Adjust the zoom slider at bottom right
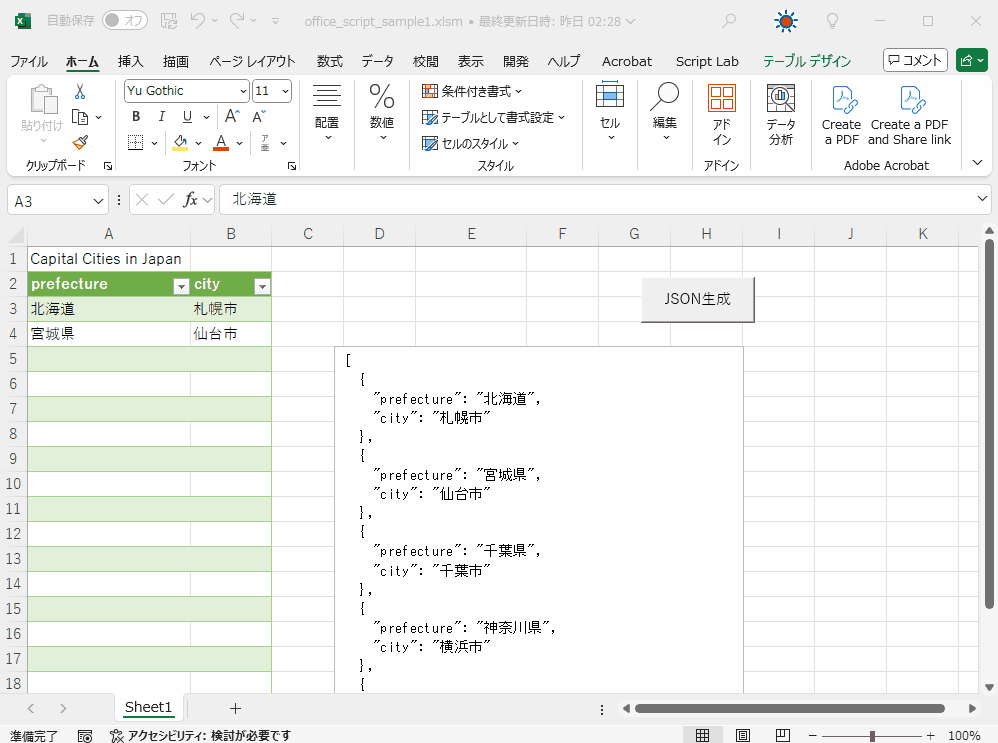Image resolution: width=998 pixels, height=743 pixels. pos(873,734)
